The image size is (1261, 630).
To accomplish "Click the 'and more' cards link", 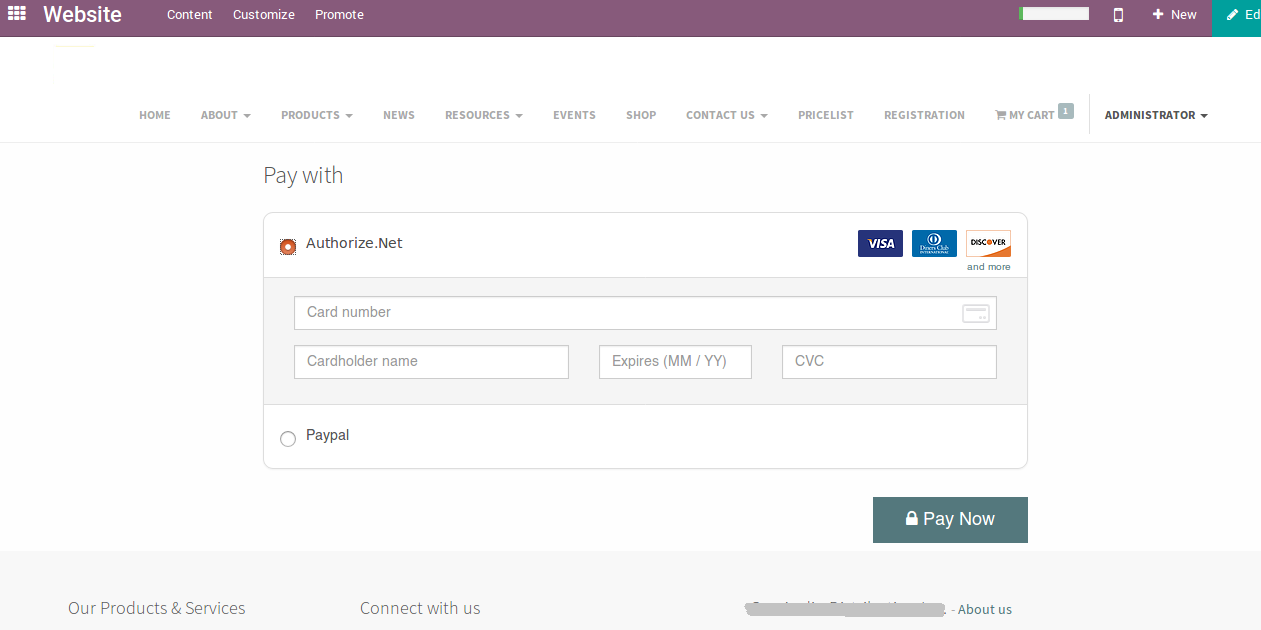I will pyautogui.click(x=989, y=267).
